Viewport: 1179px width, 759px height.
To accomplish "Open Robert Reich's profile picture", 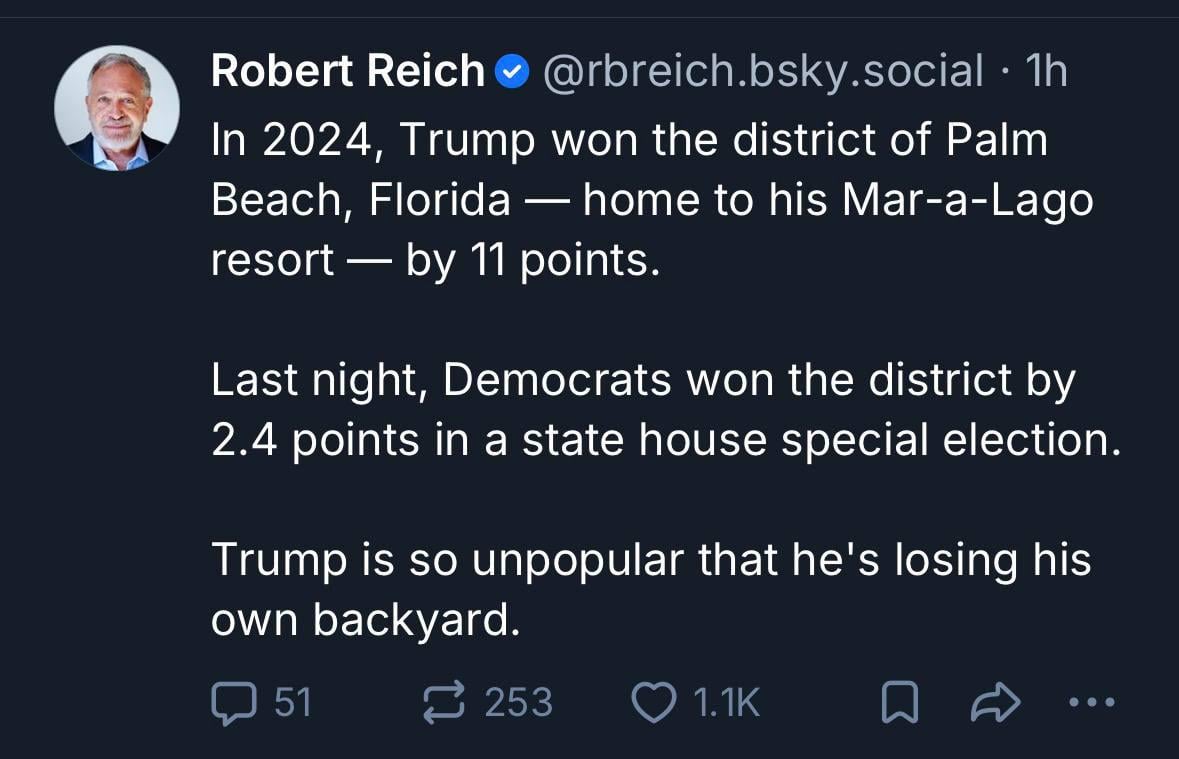I will [x=117, y=107].
